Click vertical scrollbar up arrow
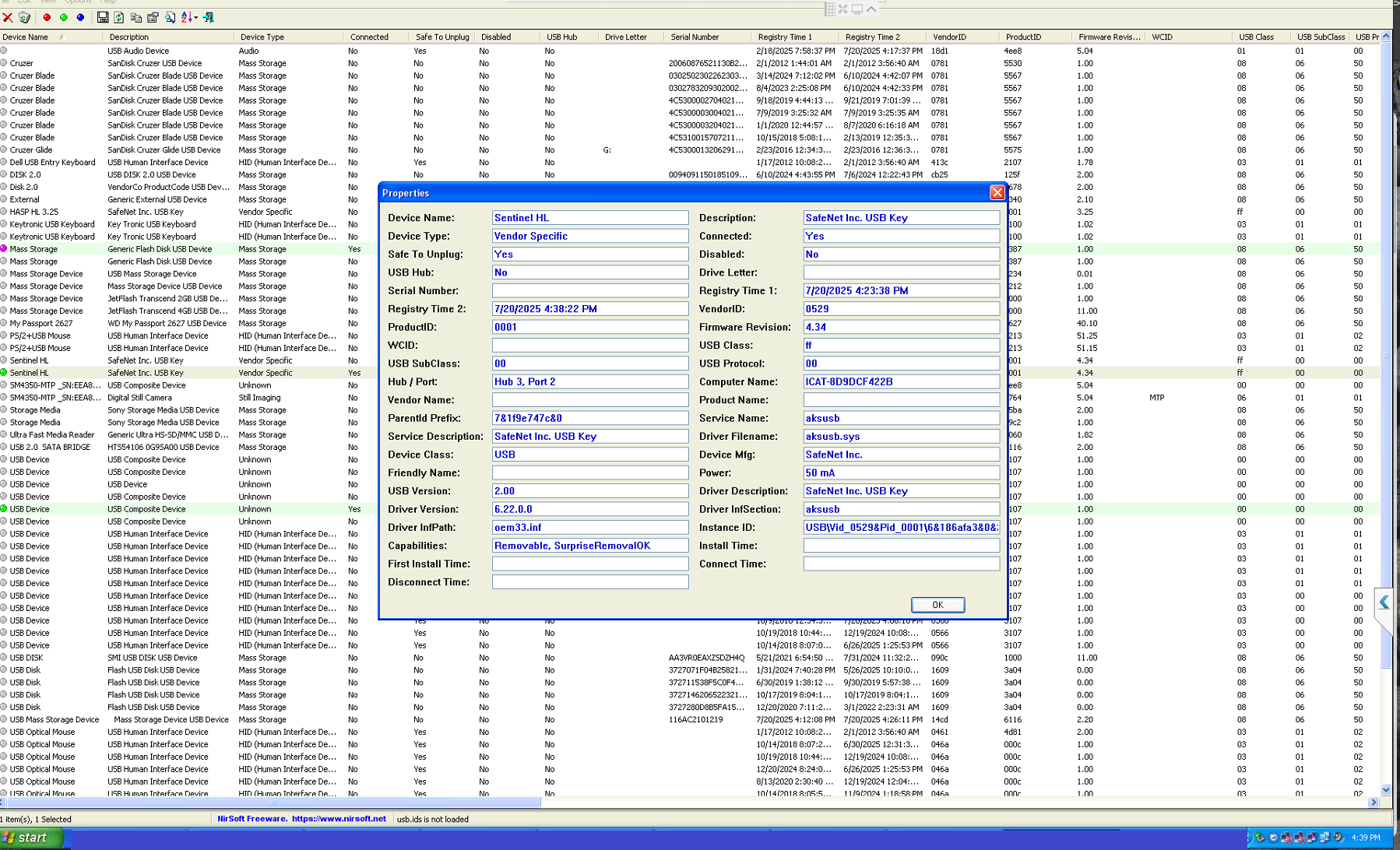Screen dimensions: 1400x850 pyautogui.click(x=1386, y=37)
